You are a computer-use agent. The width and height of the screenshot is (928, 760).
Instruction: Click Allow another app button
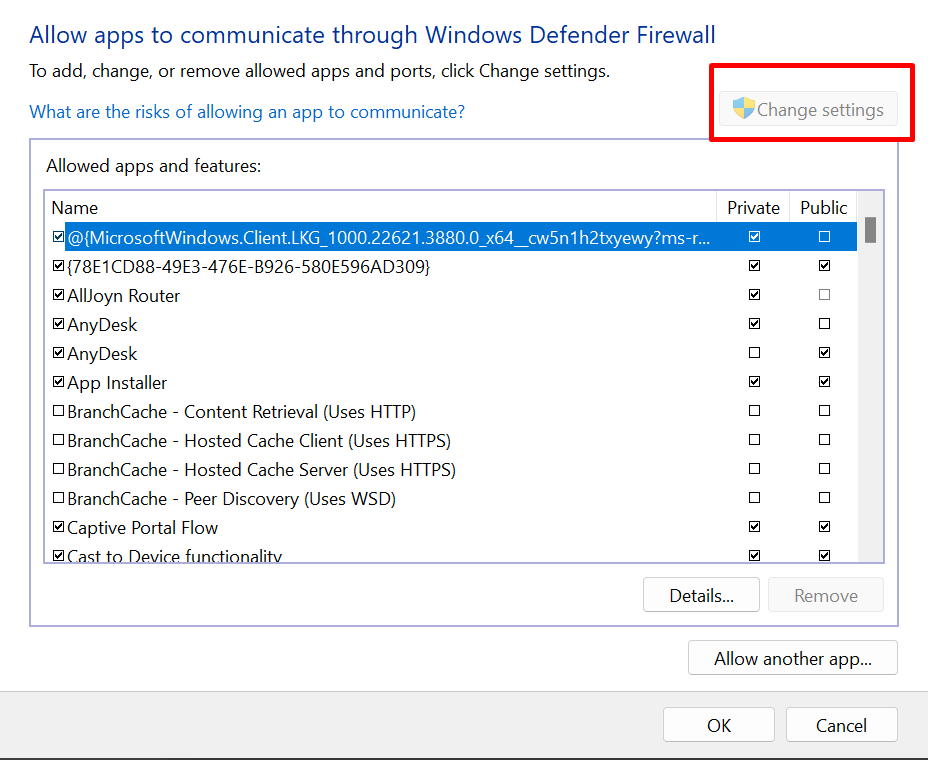click(x=792, y=659)
